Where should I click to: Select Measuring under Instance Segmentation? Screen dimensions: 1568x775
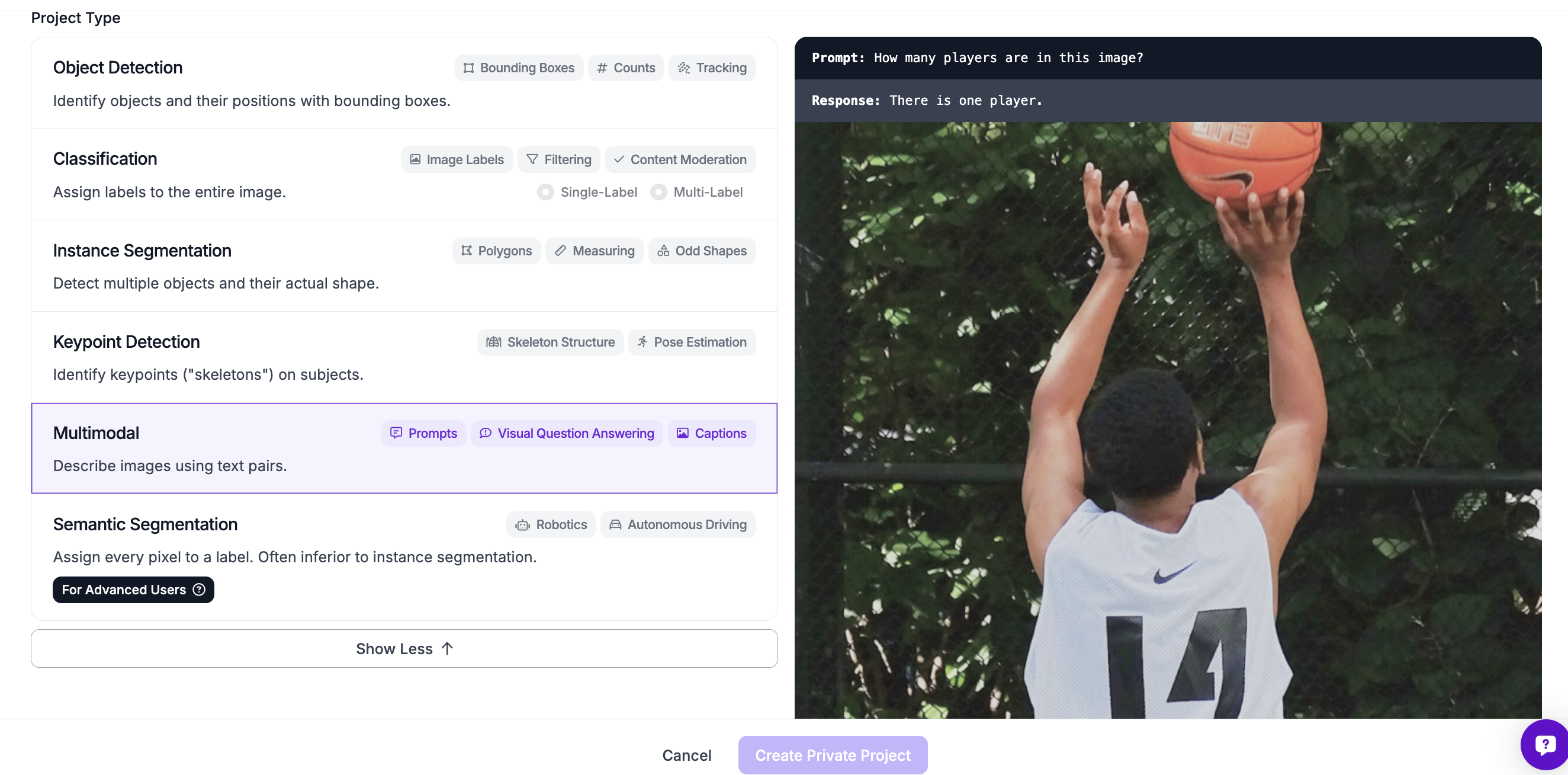tap(594, 251)
